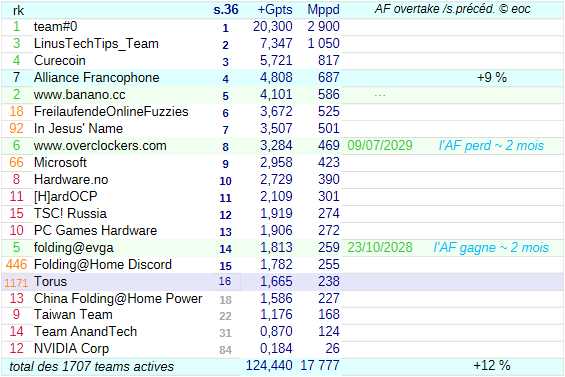Viewport: 565px width, 377px height.
Task: Click the +9 % value cell
Action: pyautogui.click(x=492, y=77)
